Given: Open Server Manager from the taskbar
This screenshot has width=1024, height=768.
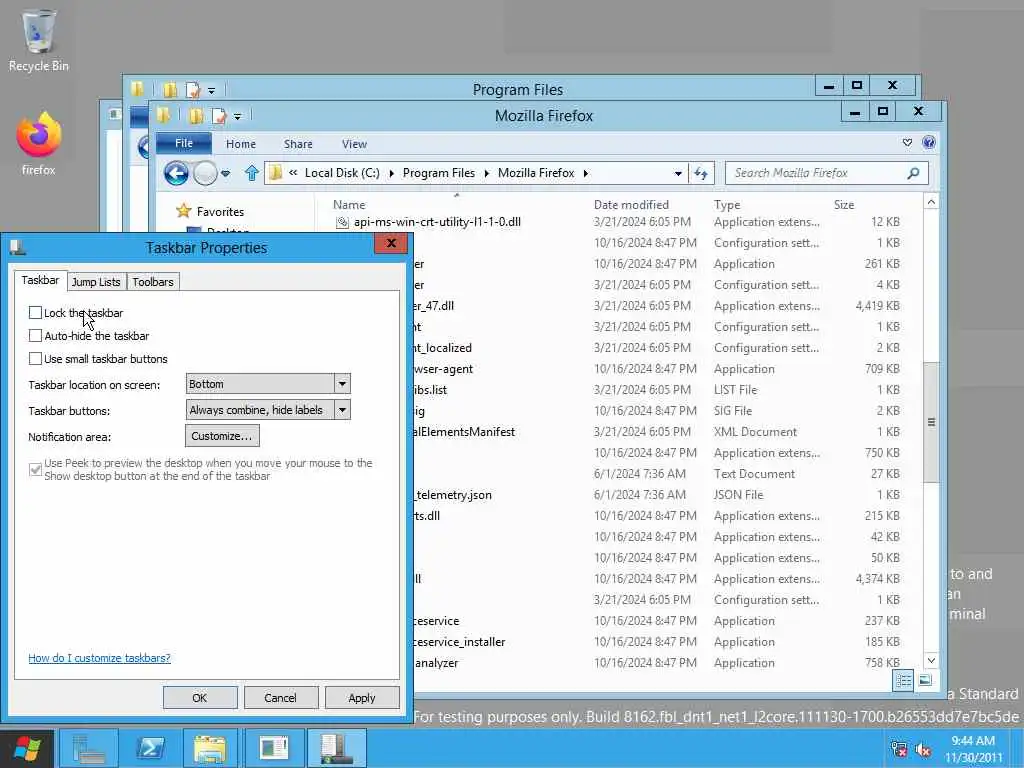Looking at the screenshot, I should [x=89, y=748].
